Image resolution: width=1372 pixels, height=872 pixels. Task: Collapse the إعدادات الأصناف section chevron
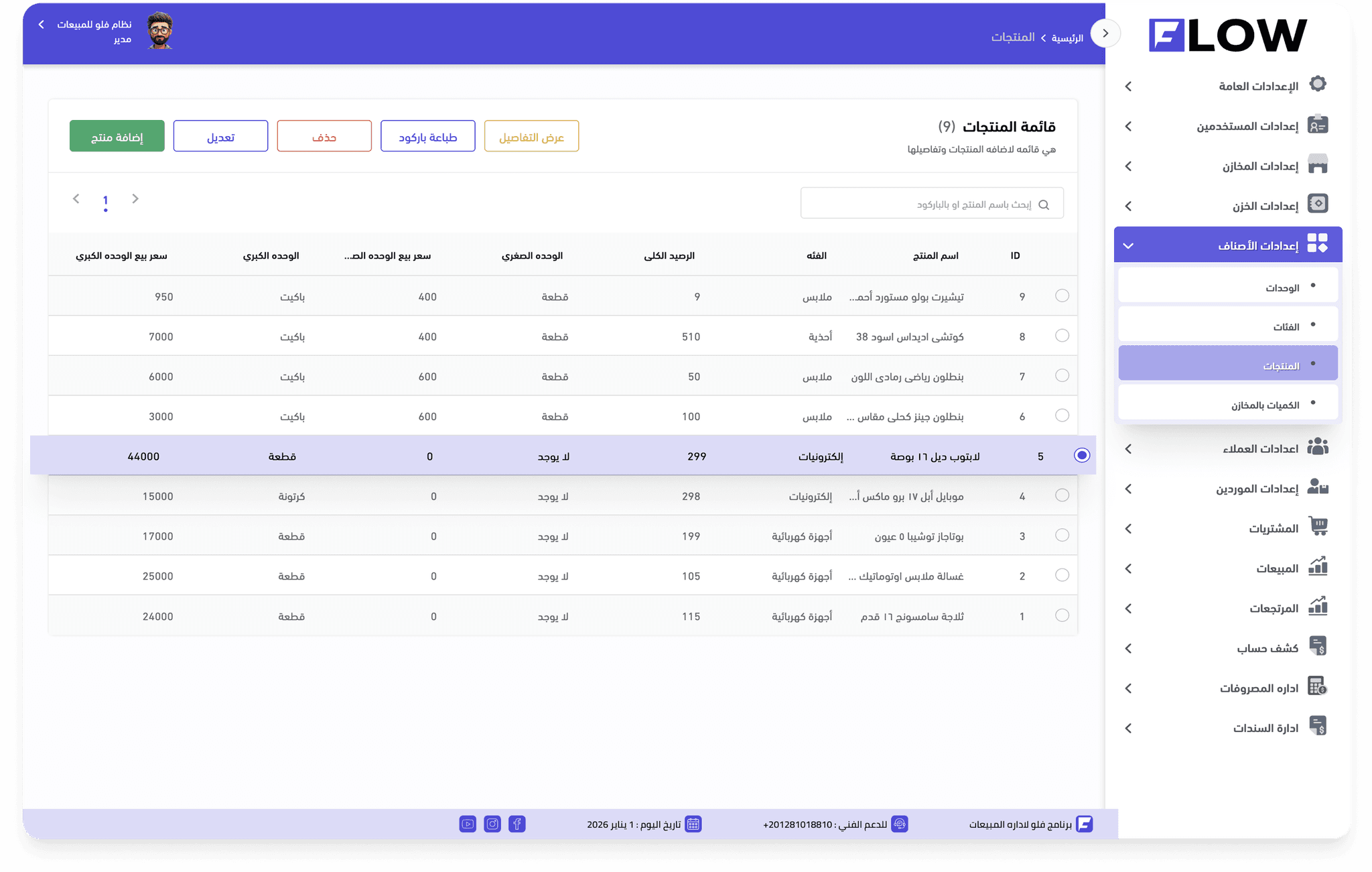click(x=1128, y=245)
